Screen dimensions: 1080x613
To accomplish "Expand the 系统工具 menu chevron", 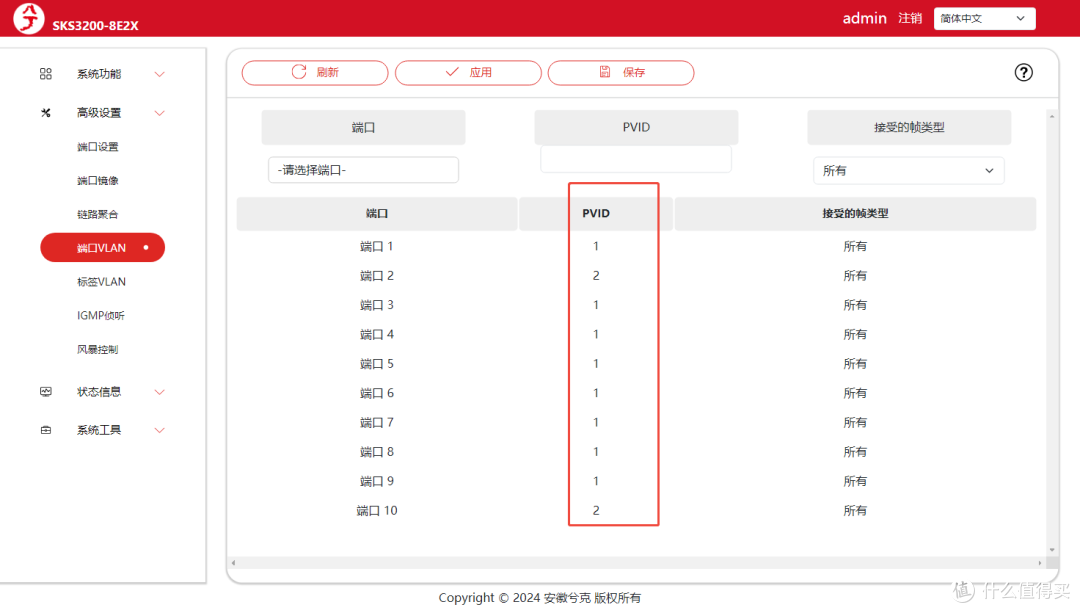I will [160, 430].
